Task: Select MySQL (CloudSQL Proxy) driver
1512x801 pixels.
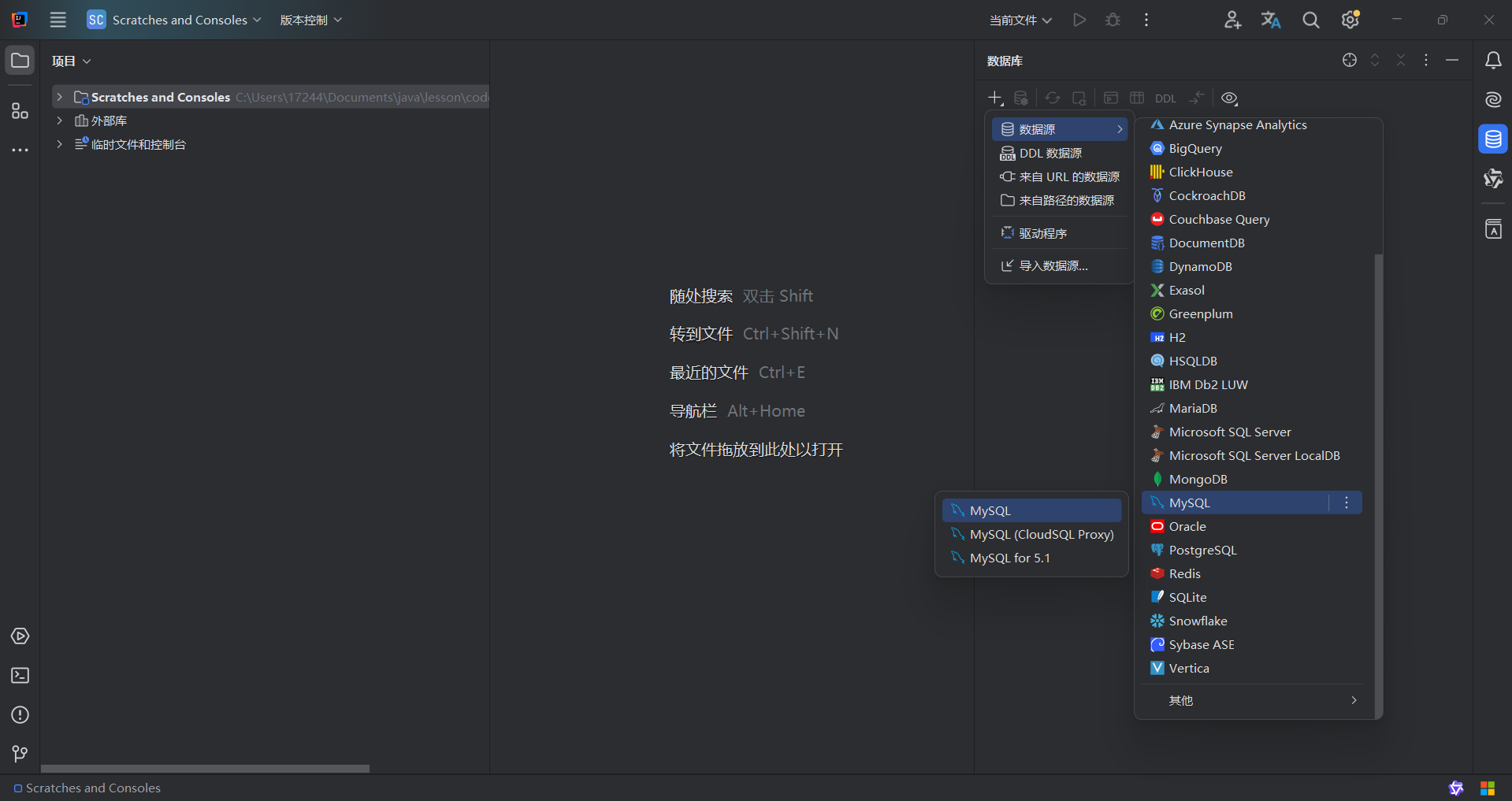Action: pyautogui.click(x=1032, y=534)
